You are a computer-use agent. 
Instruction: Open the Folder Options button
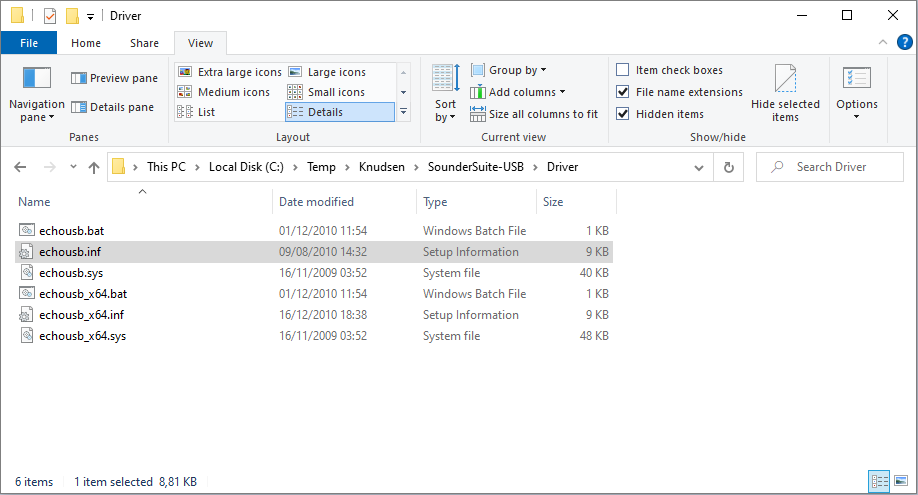pyautogui.click(x=857, y=94)
